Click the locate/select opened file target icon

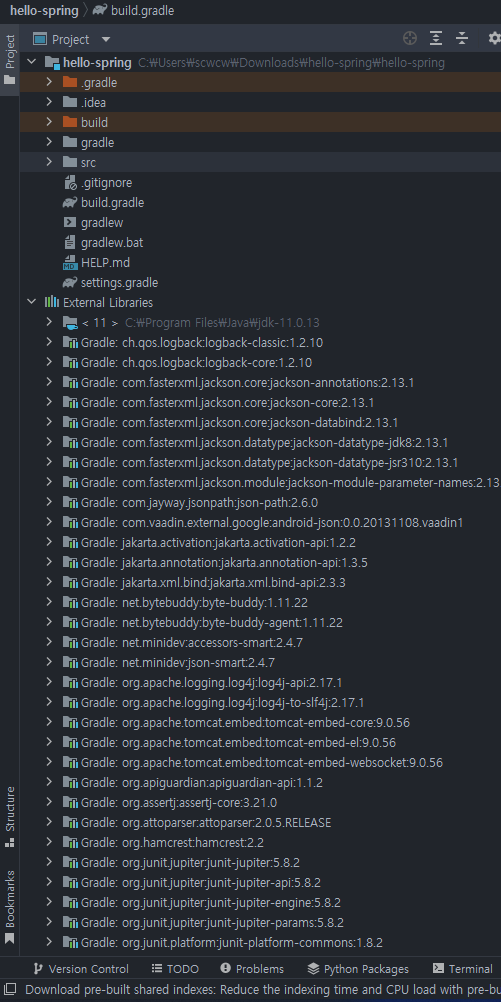coord(410,39)
